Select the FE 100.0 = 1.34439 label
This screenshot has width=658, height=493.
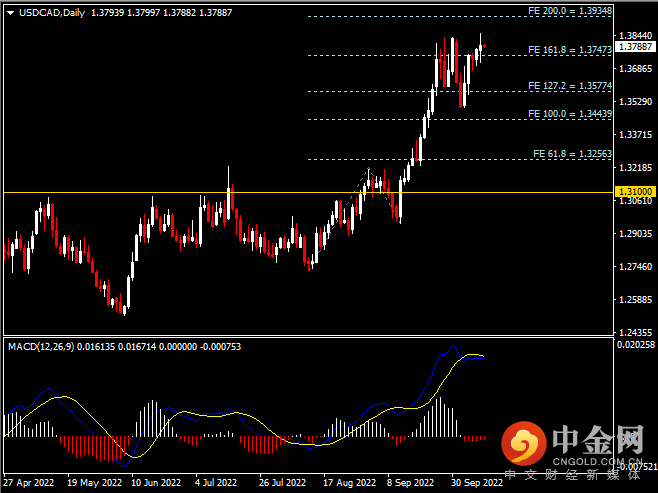point(569,114)
